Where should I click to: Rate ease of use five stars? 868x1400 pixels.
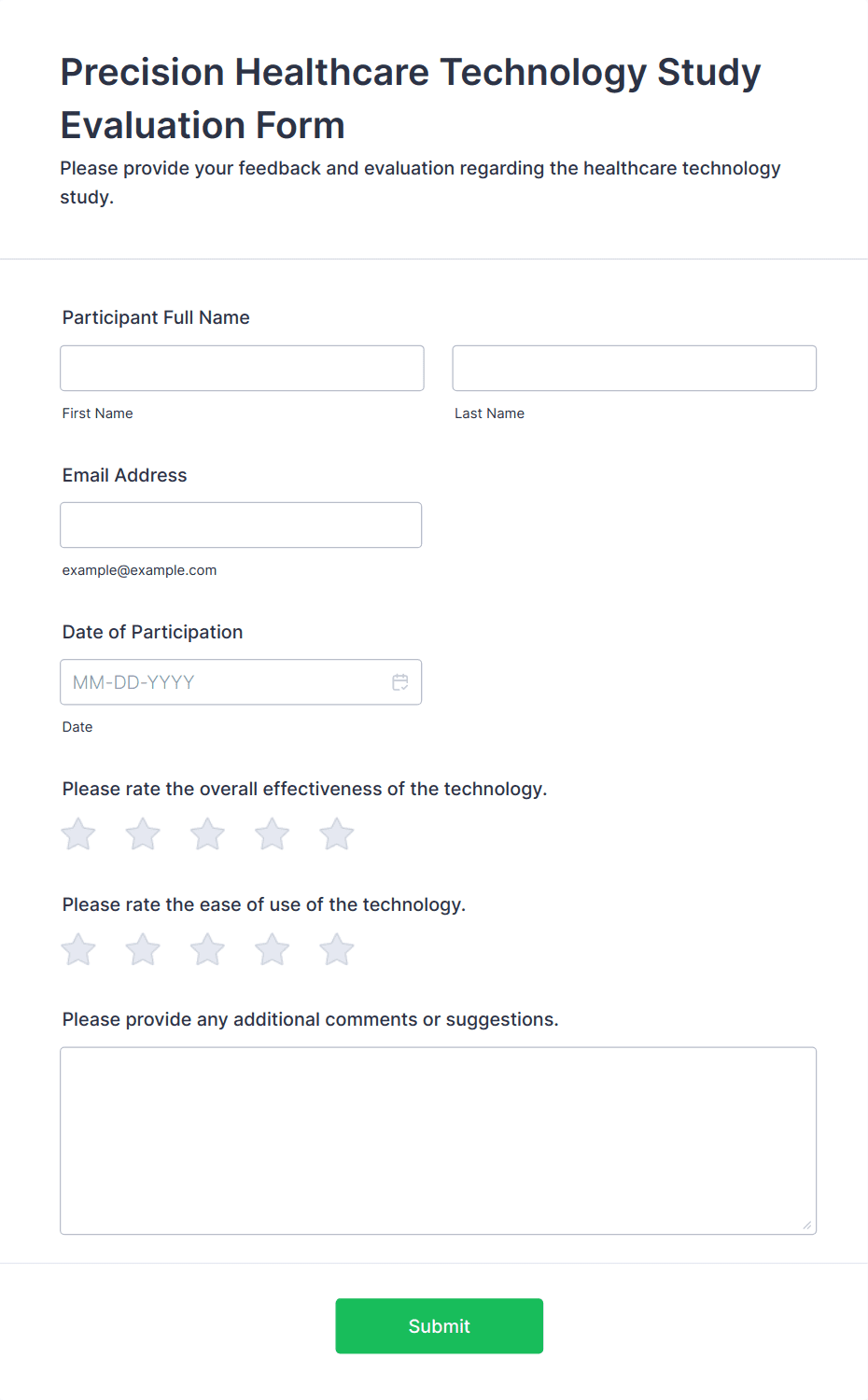coord(337,950)
